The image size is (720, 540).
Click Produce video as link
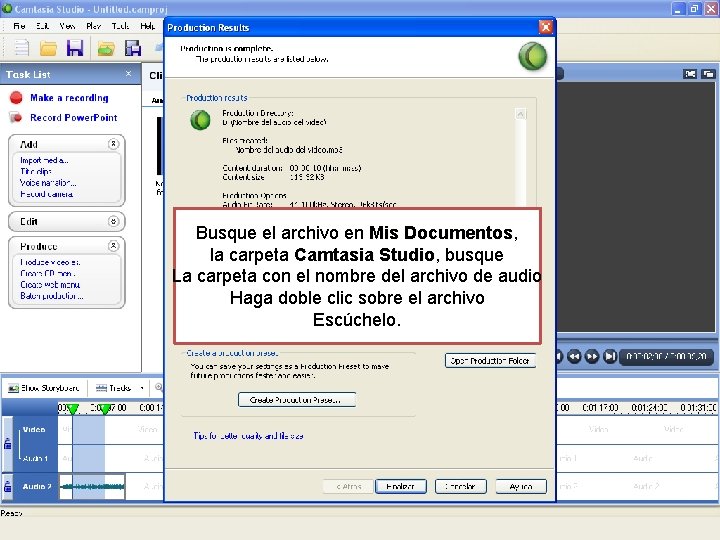[50, 262]
